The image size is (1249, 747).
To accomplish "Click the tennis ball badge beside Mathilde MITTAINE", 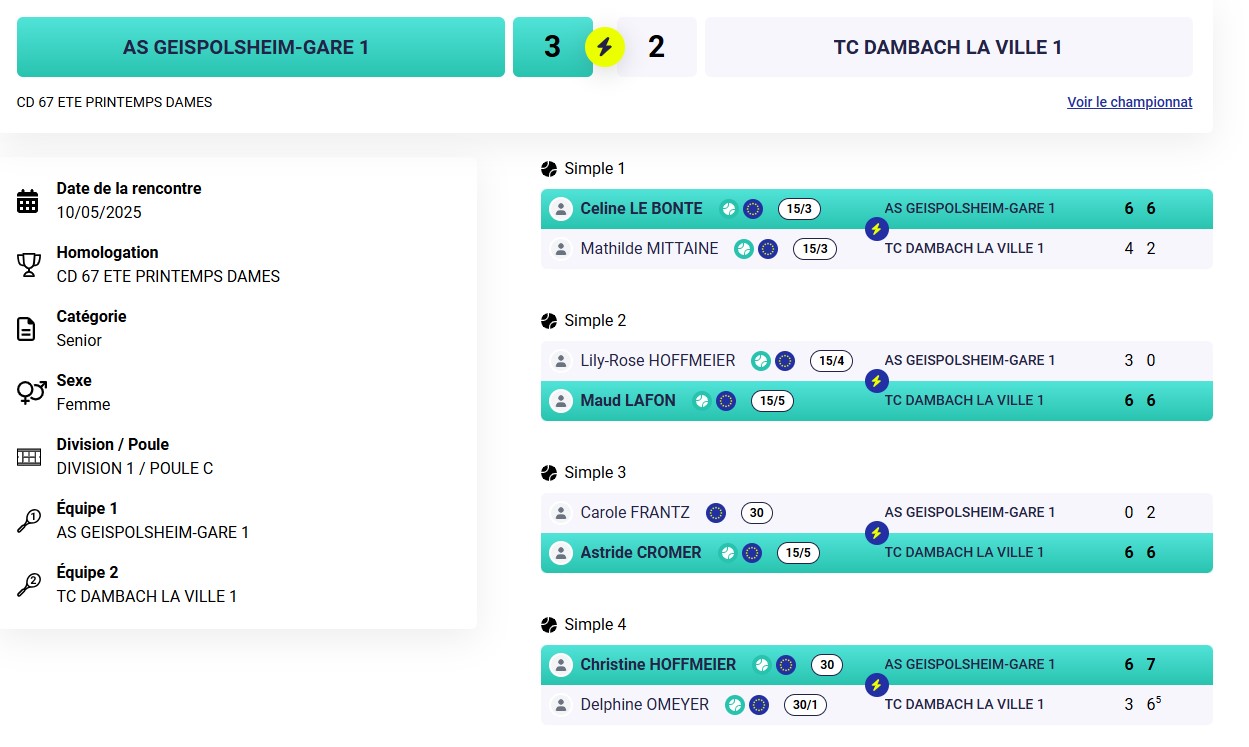I will [744, 249].
